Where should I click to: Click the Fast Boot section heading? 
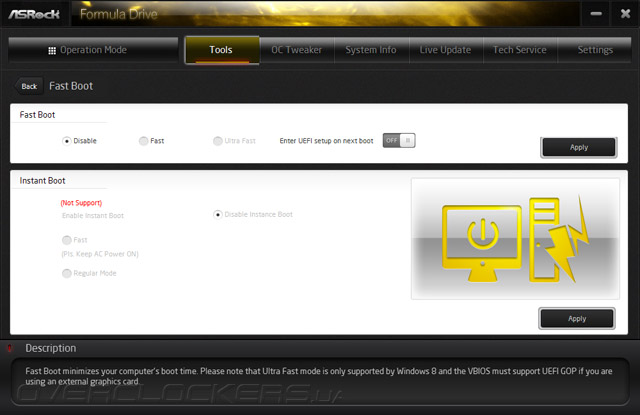point(37,115)
